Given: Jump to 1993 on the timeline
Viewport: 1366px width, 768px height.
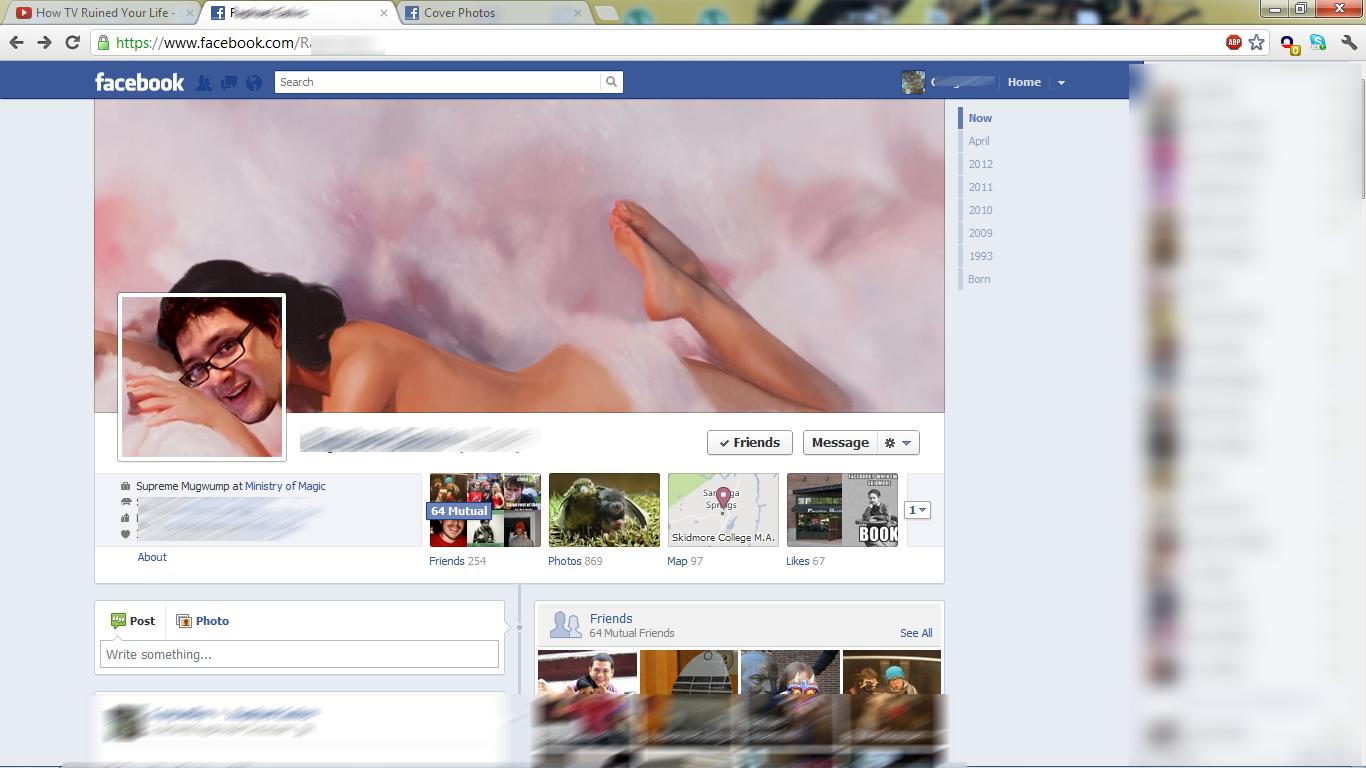Looking at the screenshot, I should [x=980, y=256].
